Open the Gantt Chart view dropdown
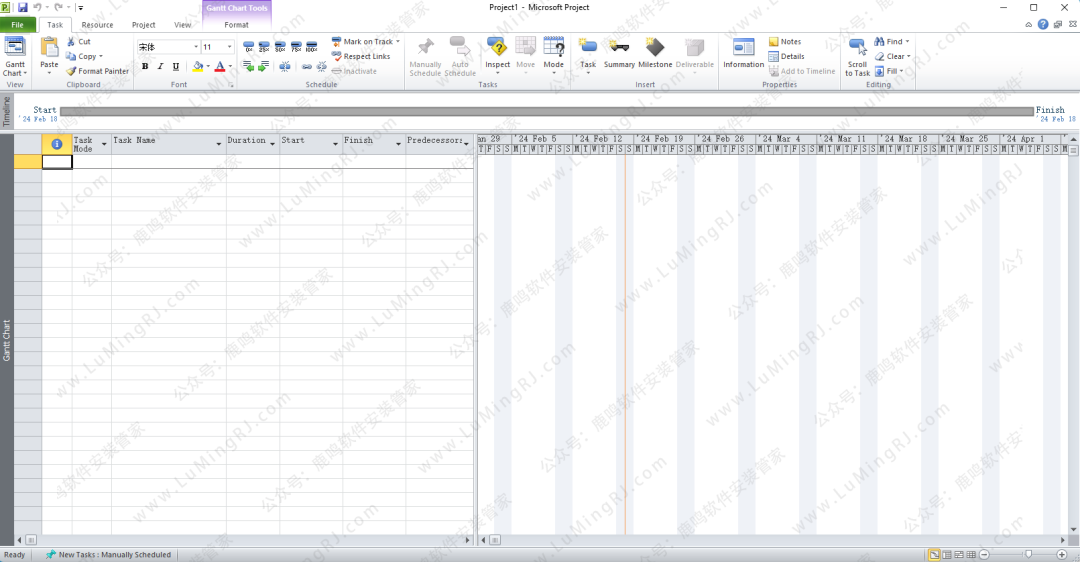This screenshot has width=1080, height=562. tap(15, 73)
